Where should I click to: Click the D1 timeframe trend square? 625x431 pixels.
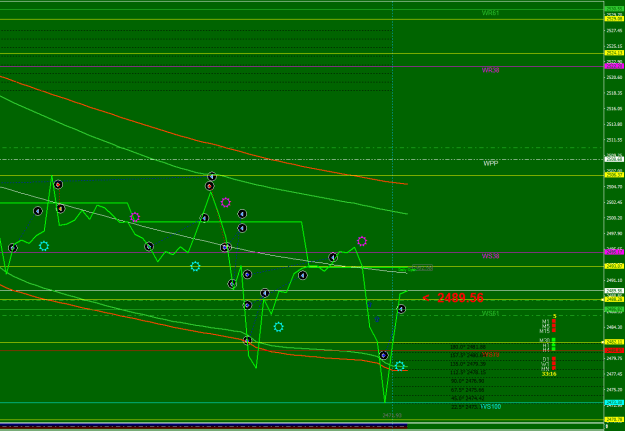(554, 359)
